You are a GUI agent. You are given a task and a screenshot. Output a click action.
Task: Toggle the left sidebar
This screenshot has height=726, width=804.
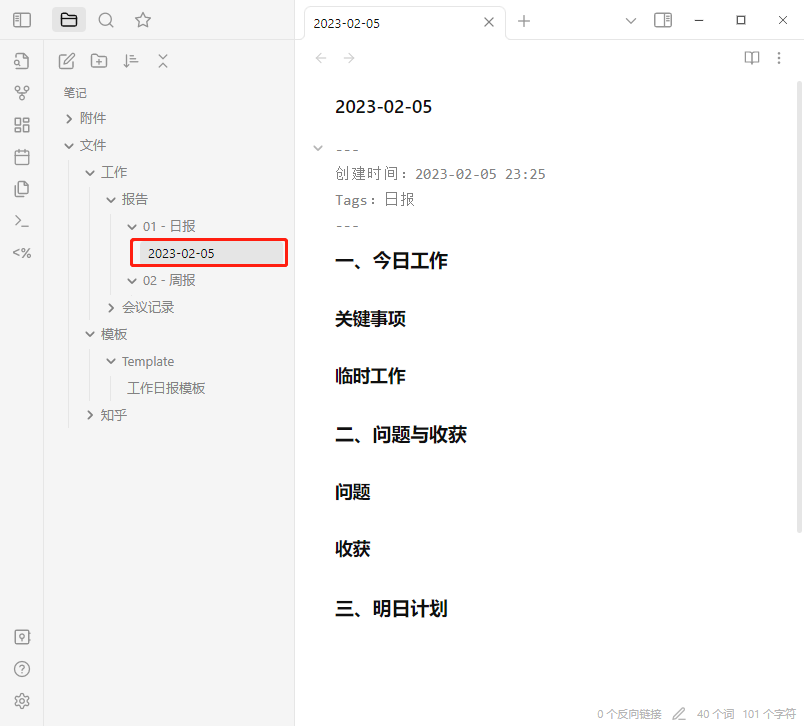[x=22, y=20]
